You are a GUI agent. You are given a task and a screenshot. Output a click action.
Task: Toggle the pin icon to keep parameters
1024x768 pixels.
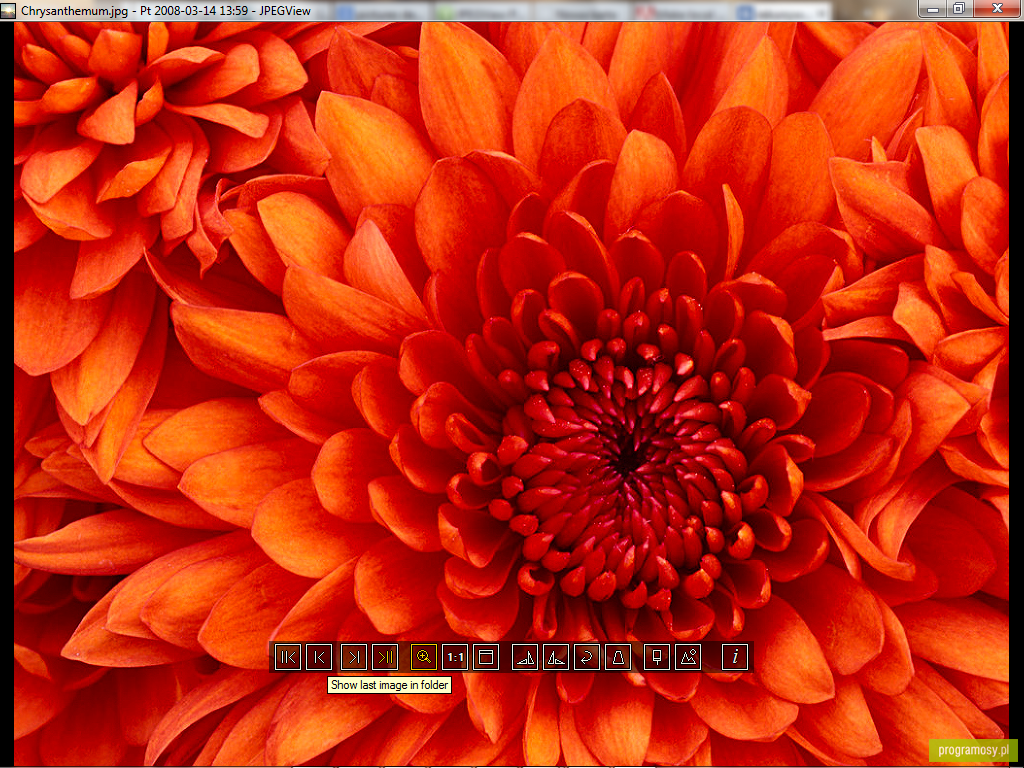[657, 657]
